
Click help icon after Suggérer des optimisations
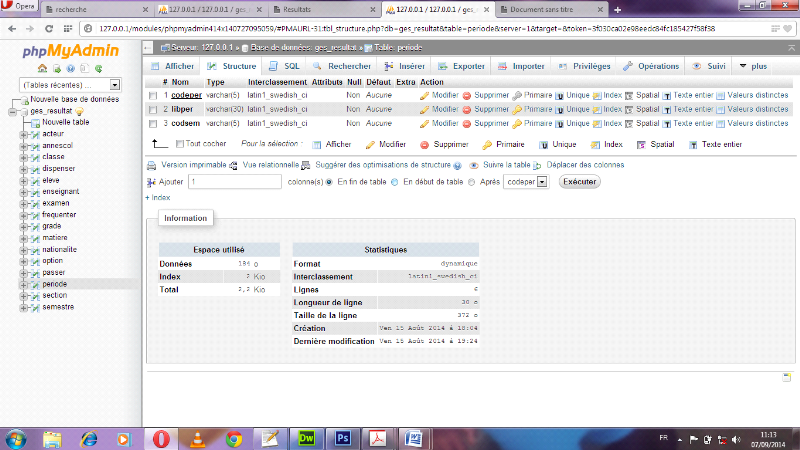coord(458,165)
